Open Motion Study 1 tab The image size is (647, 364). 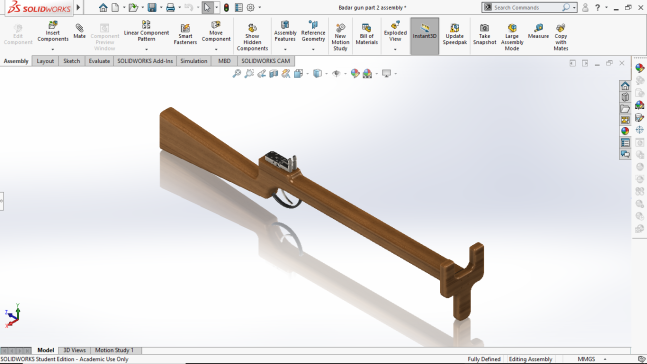pos(114,350)
